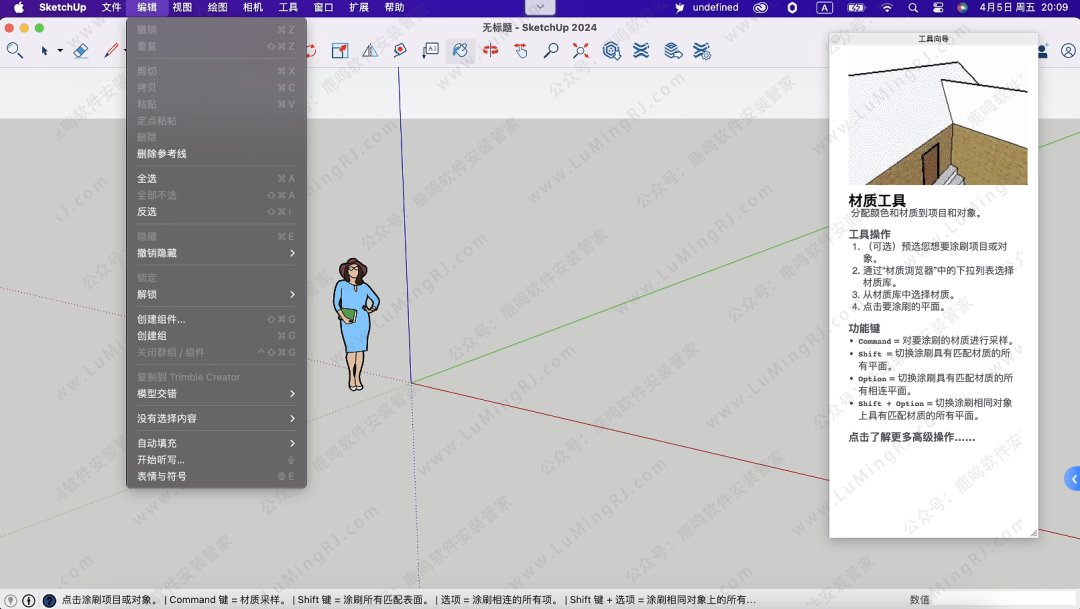Select the Zoom magnifier tool
The width and height of the screenshot is (1080, 609).
[x=551, y=50]
